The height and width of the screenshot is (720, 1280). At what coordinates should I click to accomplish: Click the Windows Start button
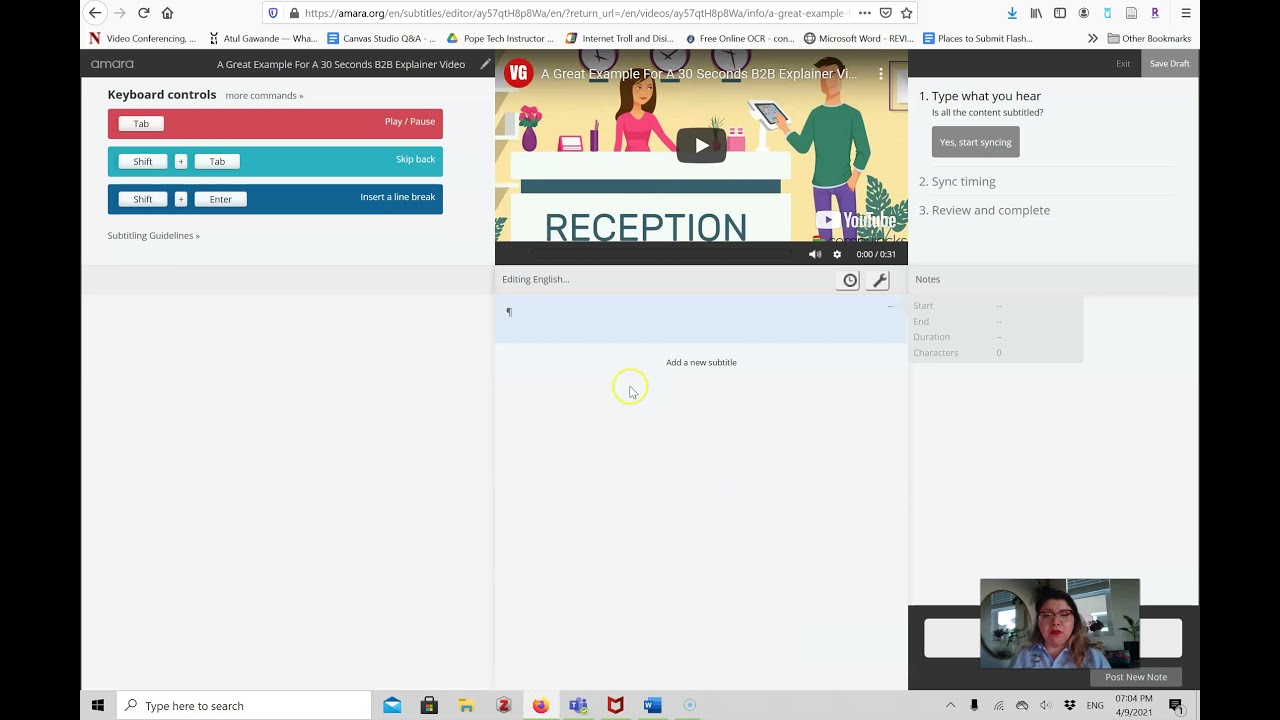(x=98, y=705)
